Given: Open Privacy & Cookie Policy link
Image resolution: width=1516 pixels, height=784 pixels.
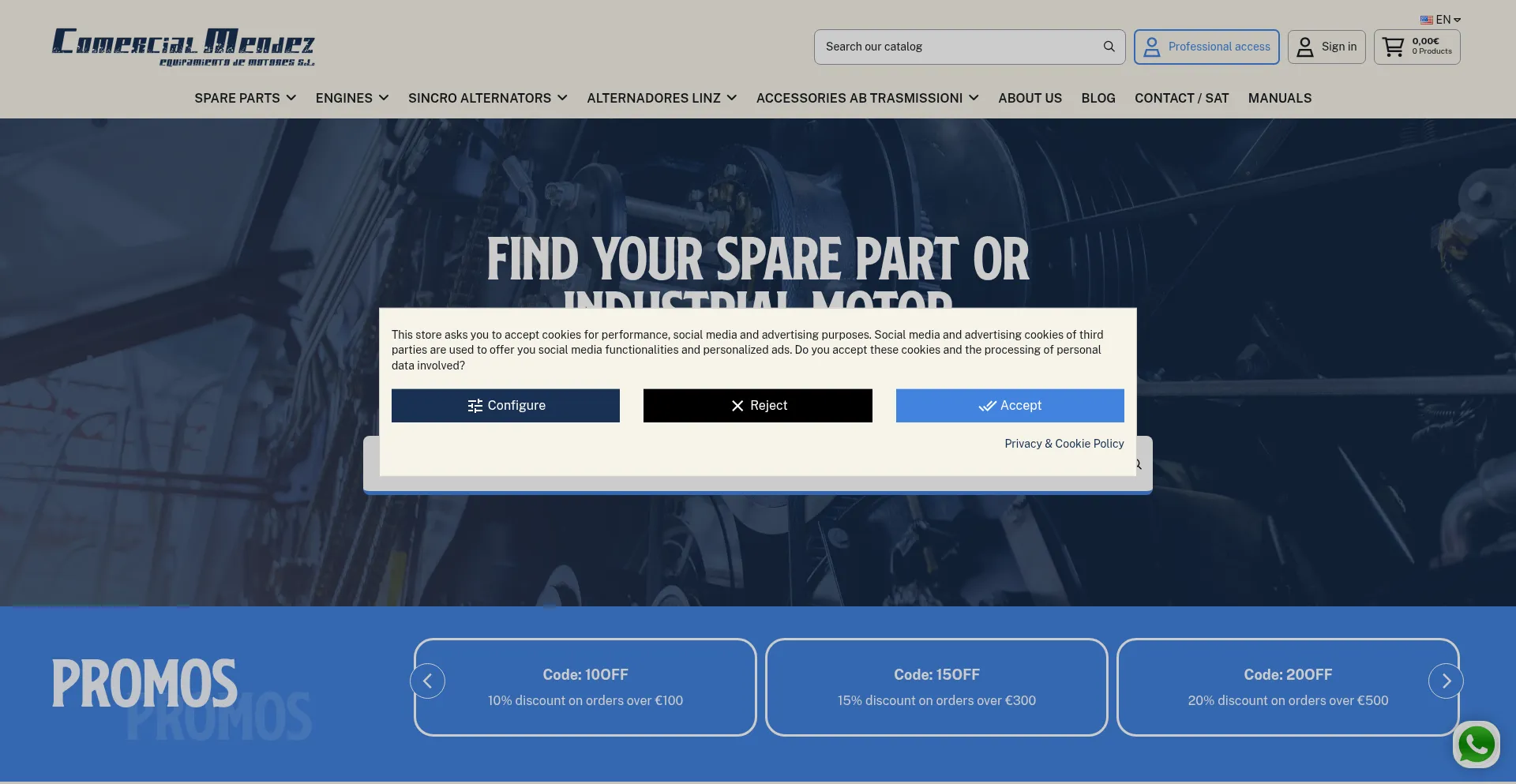Looking at the screenshot, I should [1064, 444].
